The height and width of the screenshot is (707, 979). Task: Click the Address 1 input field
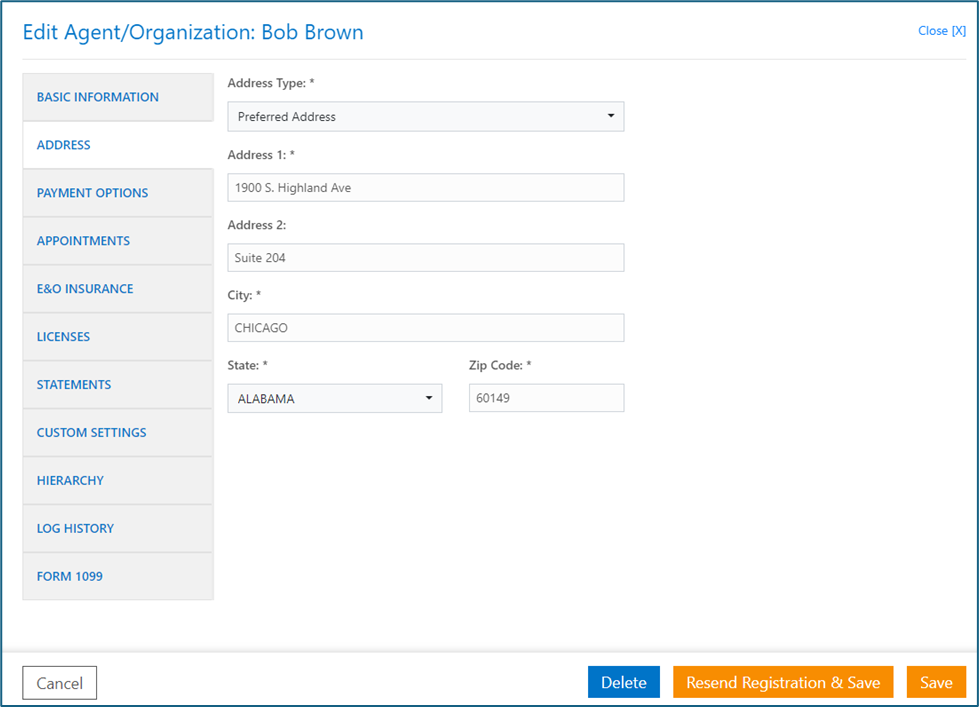[x=426, y=187]
